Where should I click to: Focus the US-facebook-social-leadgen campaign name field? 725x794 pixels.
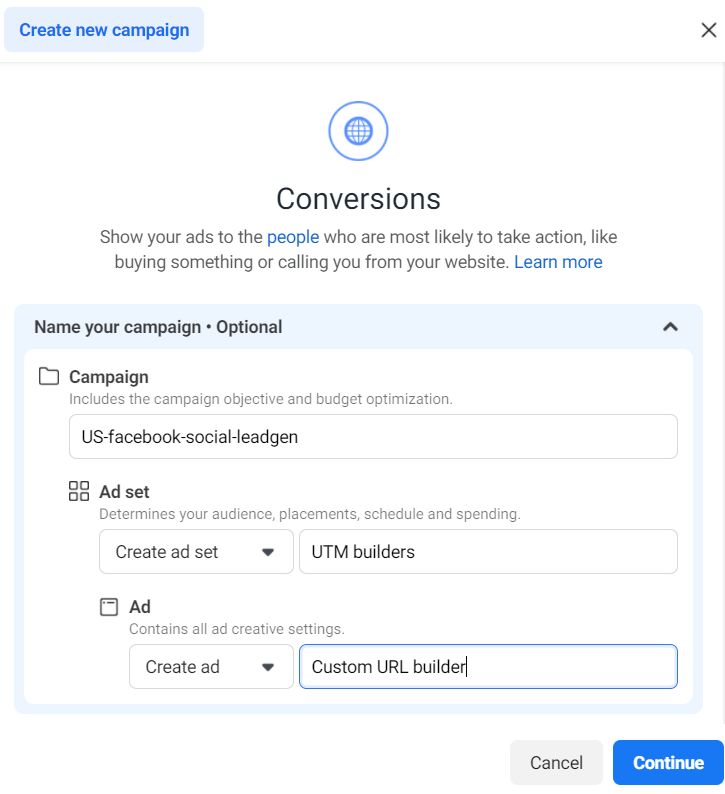[x=373, y=437]
